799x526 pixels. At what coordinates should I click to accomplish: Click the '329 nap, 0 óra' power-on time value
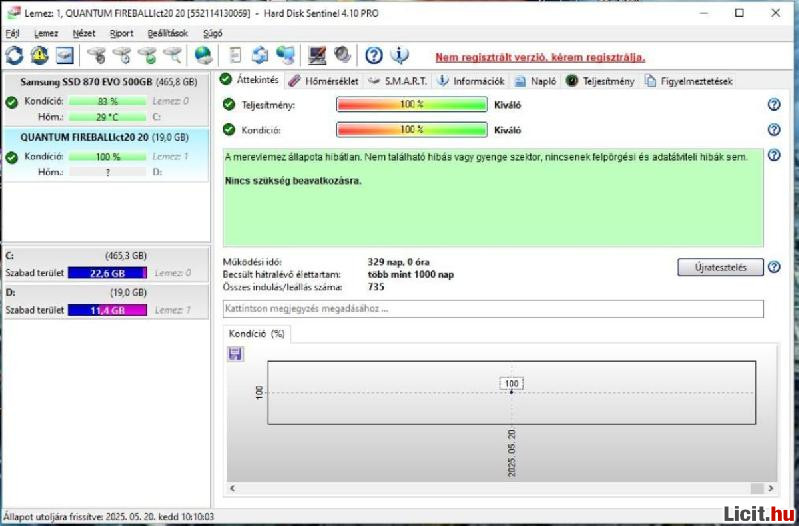pos(398,262)
